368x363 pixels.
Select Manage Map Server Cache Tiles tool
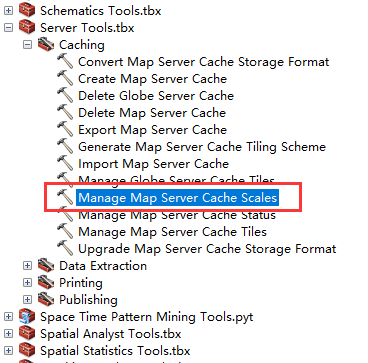[x=172, y=232]
